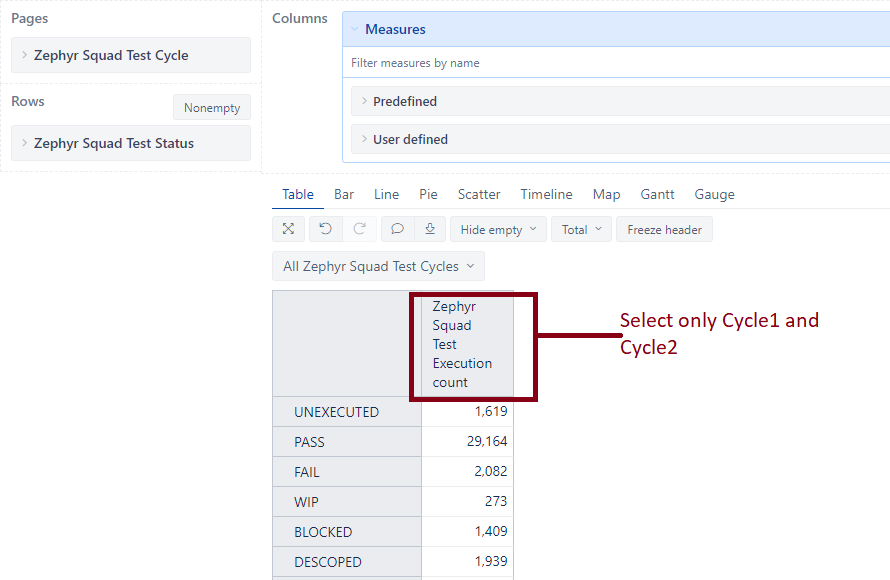Click the fullscreen expand icon in toolbar
This screenshot has width=890, height=580.
tap(288, 229)
